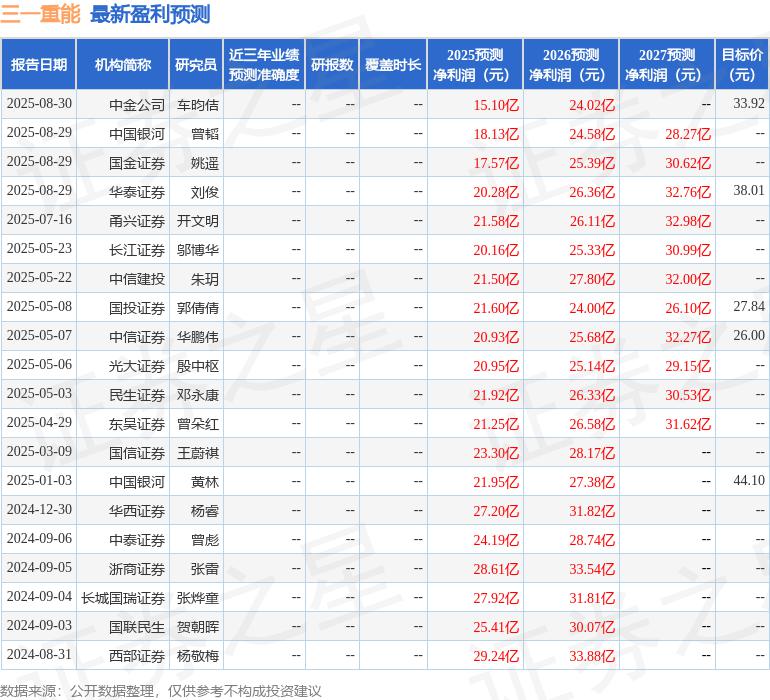Click the 33.54亿 forecast value
770x700 pixels.
[x=592, y=568]
